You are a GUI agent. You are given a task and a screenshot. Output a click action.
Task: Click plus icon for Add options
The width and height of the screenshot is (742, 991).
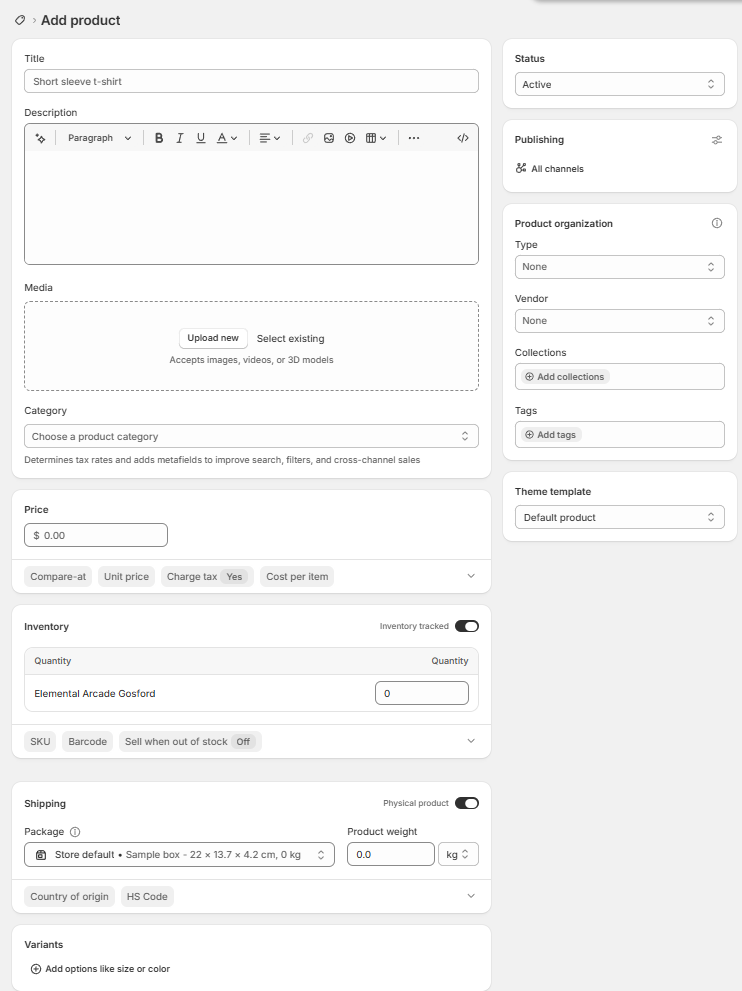click(36, 969)
